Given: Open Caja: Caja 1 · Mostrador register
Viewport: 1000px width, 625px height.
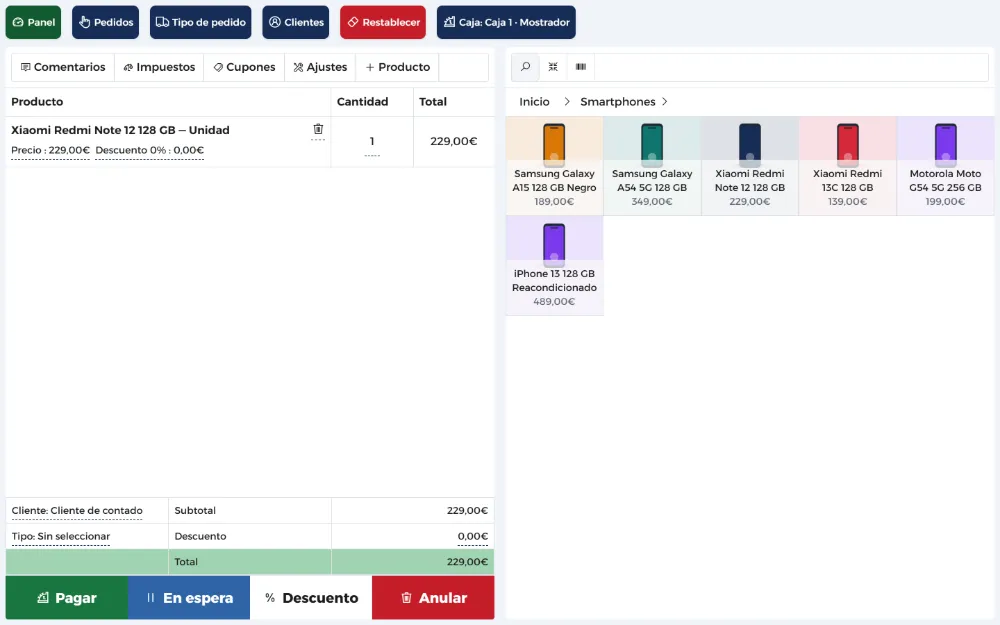Looking at the screenshot, I should point(506,22).
